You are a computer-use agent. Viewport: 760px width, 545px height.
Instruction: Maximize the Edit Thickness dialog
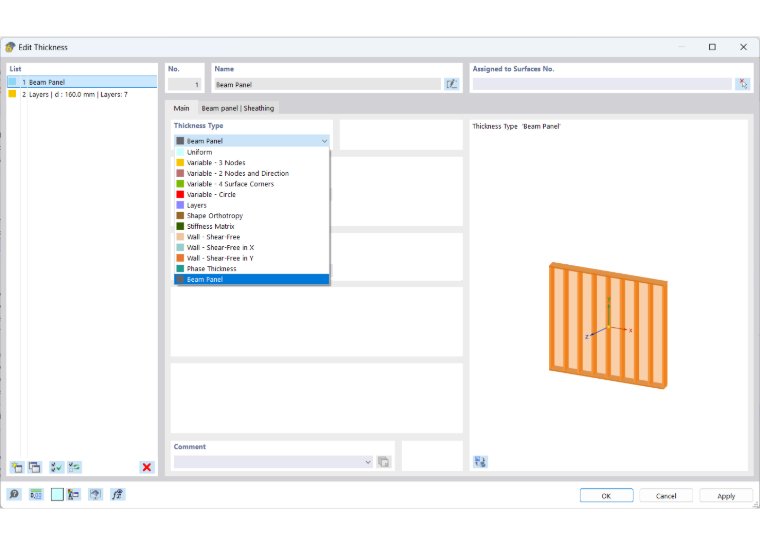712,47
